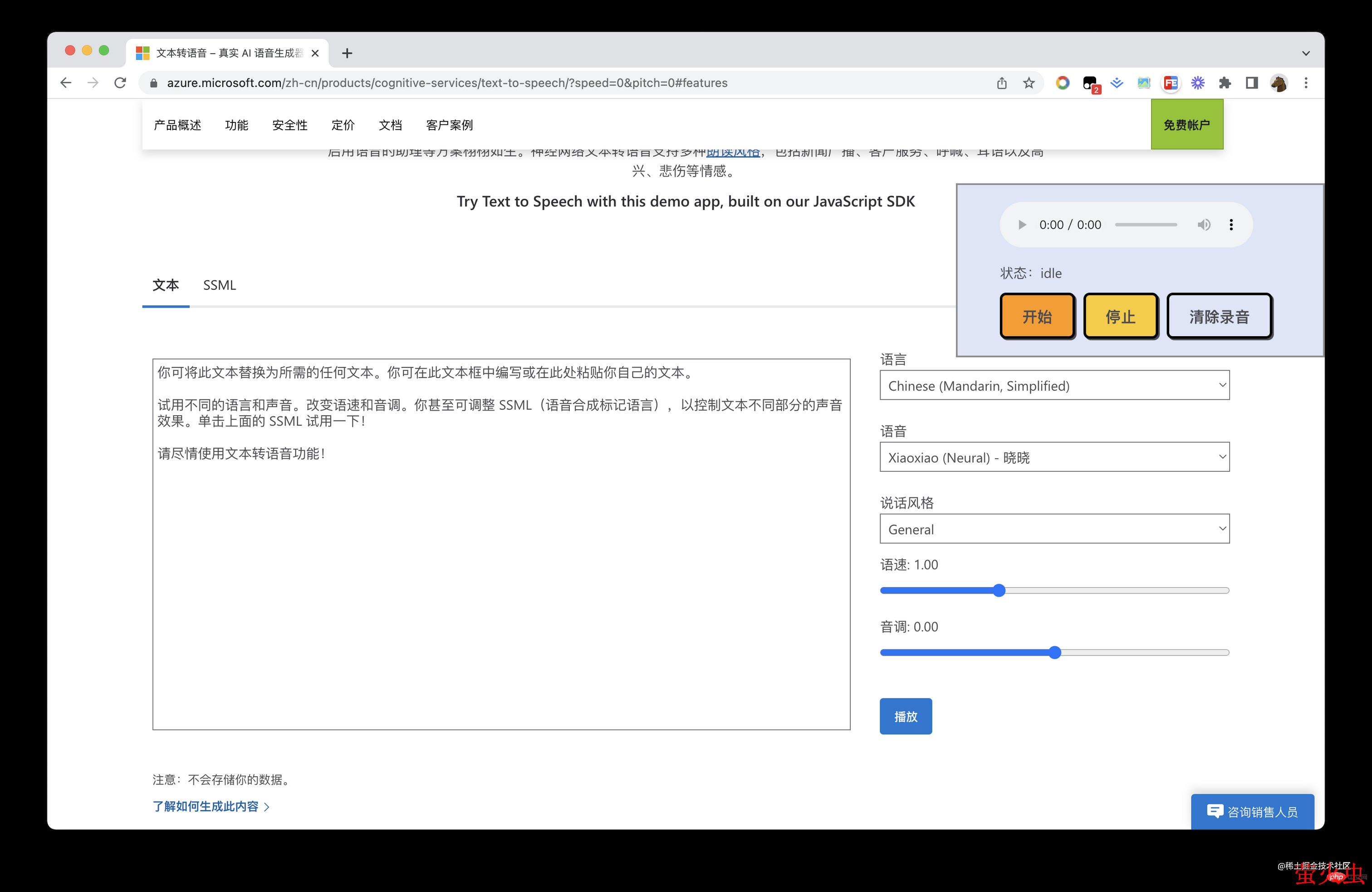1372x892 pixels.
Task: Bookmark this page with star icon
Action: (x=1029, y=83)
